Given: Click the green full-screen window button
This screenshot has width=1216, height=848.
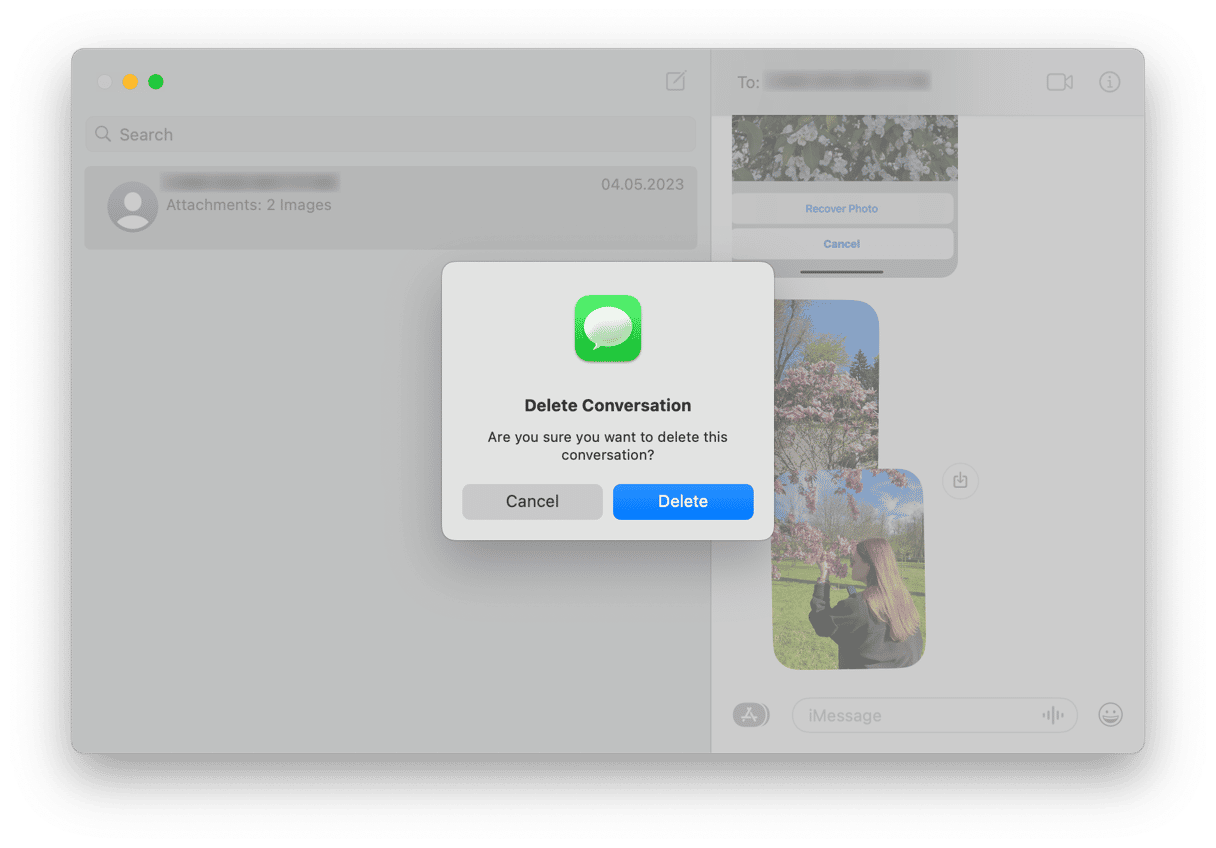Looking at the screenshot, I should [156, 82].
